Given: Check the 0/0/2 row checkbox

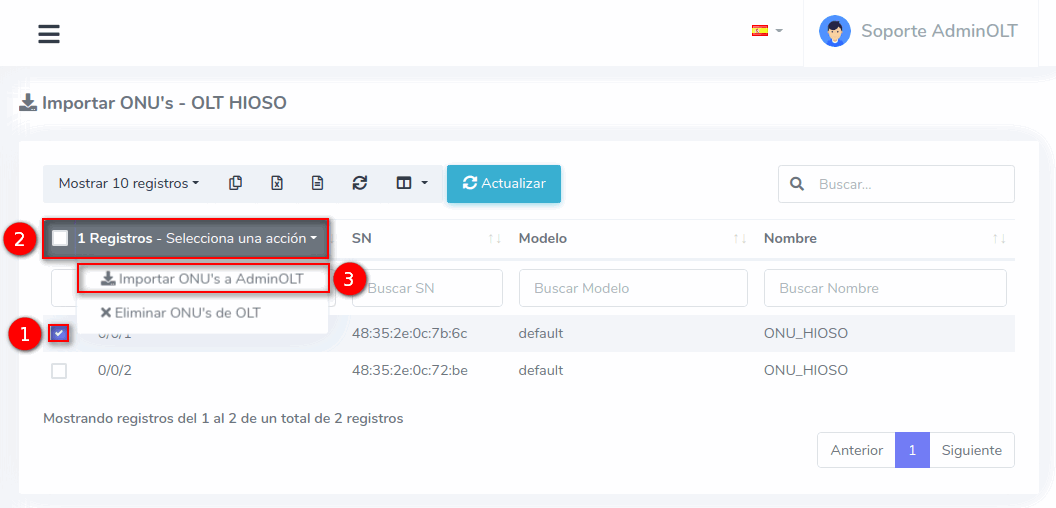Looking at the screenshot, I should 59,371.
